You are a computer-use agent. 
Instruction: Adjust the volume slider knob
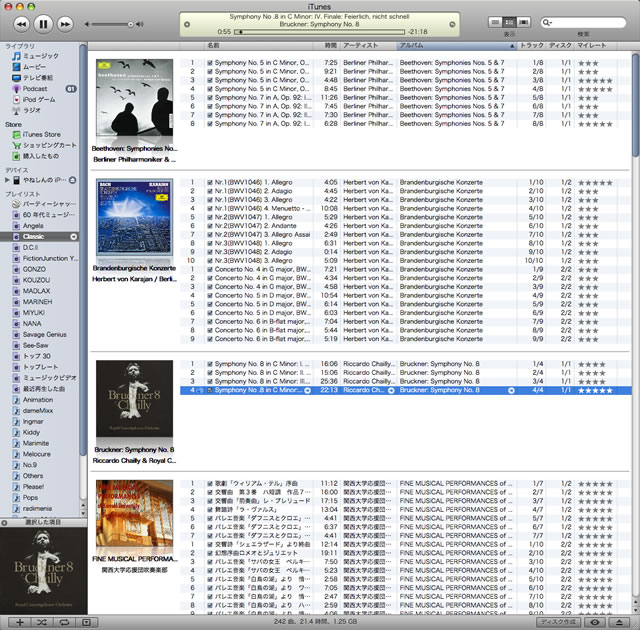(131, 24)
